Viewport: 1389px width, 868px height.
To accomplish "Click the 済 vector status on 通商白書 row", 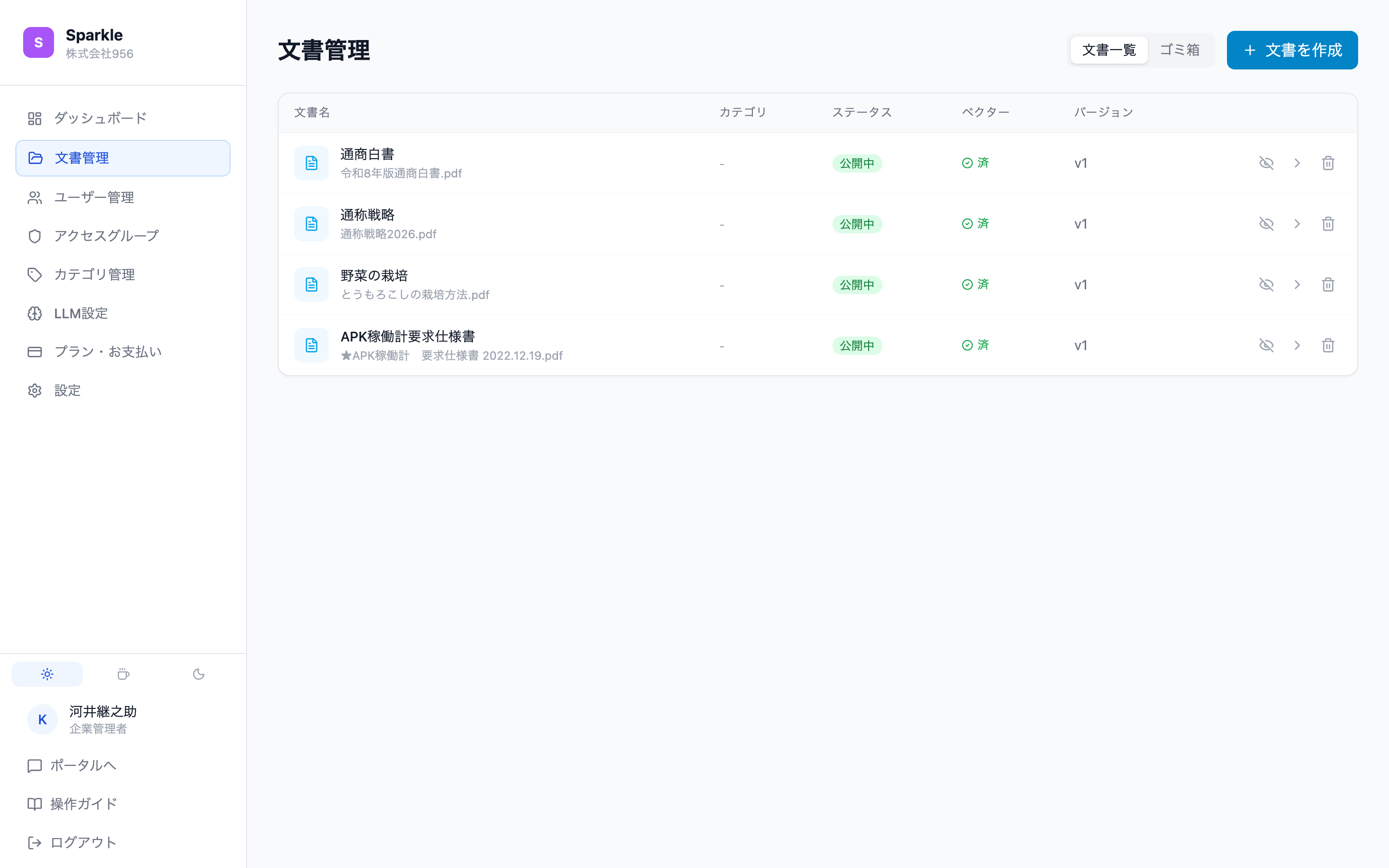I will pyautogui.click(x=975, y=163).
